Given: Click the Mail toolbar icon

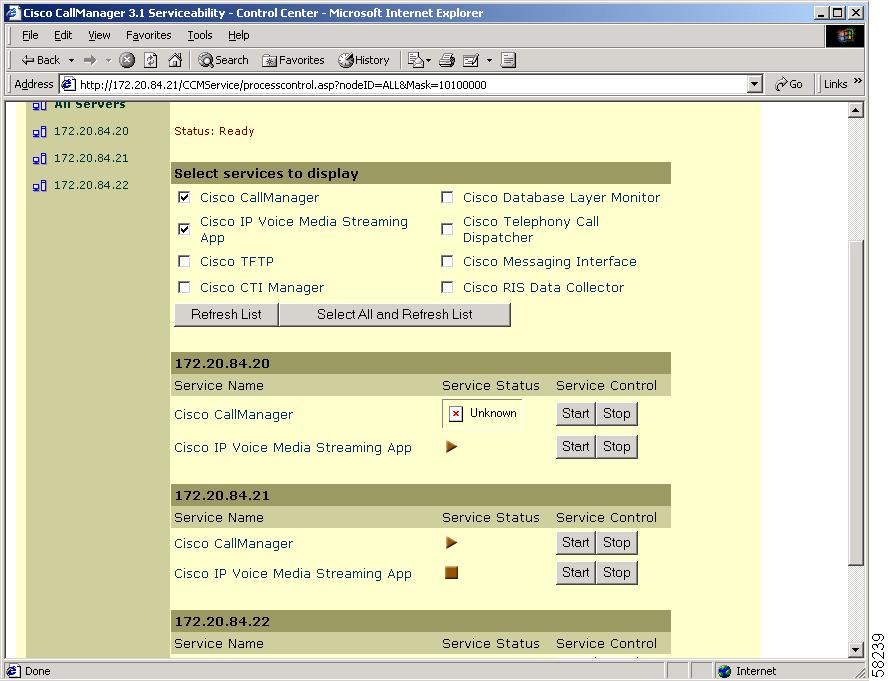Looking at the screenshot, I should [415, 60].
